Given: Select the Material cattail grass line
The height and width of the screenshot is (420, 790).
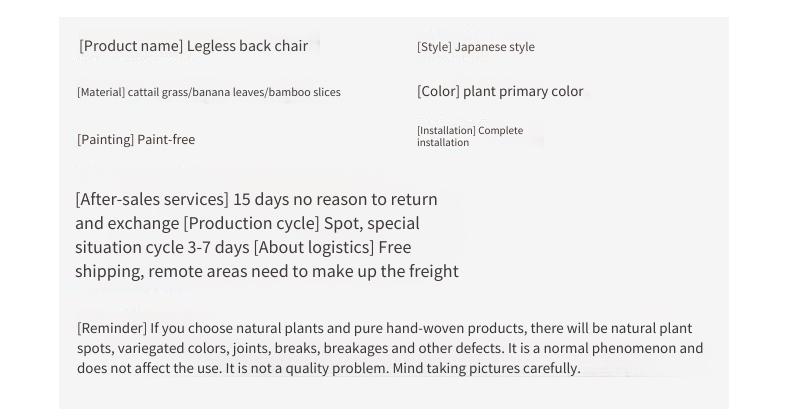Looking at the screenshot, I should (x=209, y=92).
